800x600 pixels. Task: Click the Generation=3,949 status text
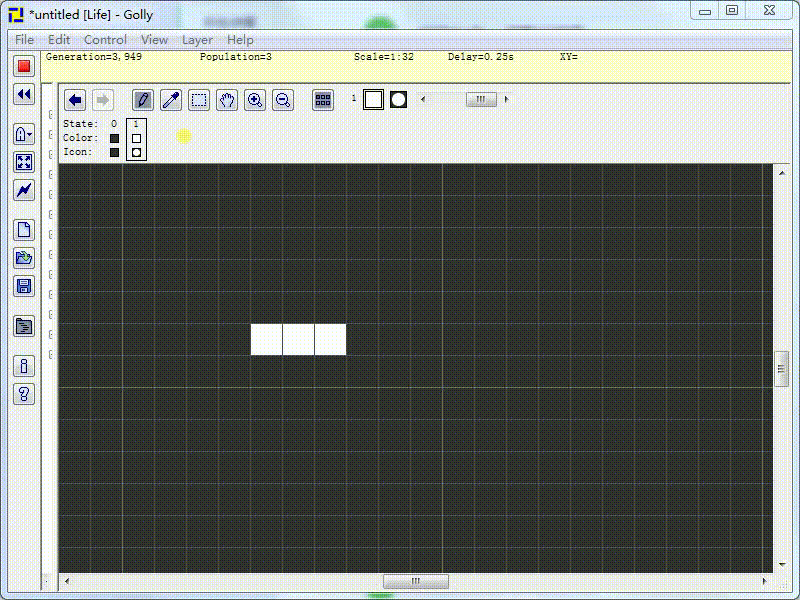pos(94,57)
